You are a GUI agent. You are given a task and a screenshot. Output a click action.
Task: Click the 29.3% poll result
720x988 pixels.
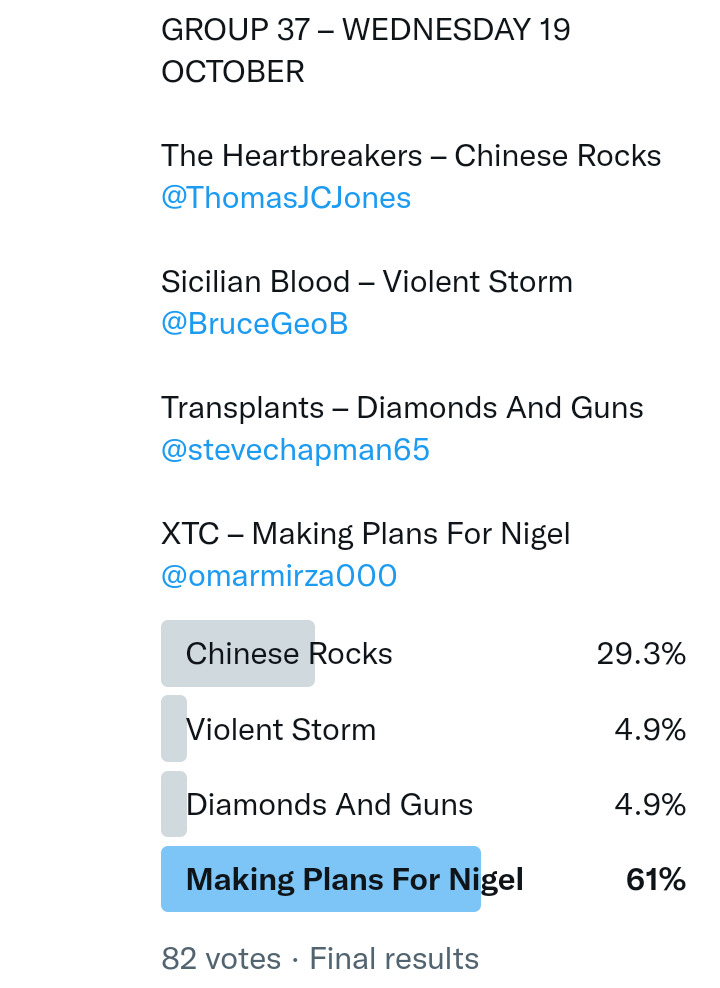click(x=641, y=654)
